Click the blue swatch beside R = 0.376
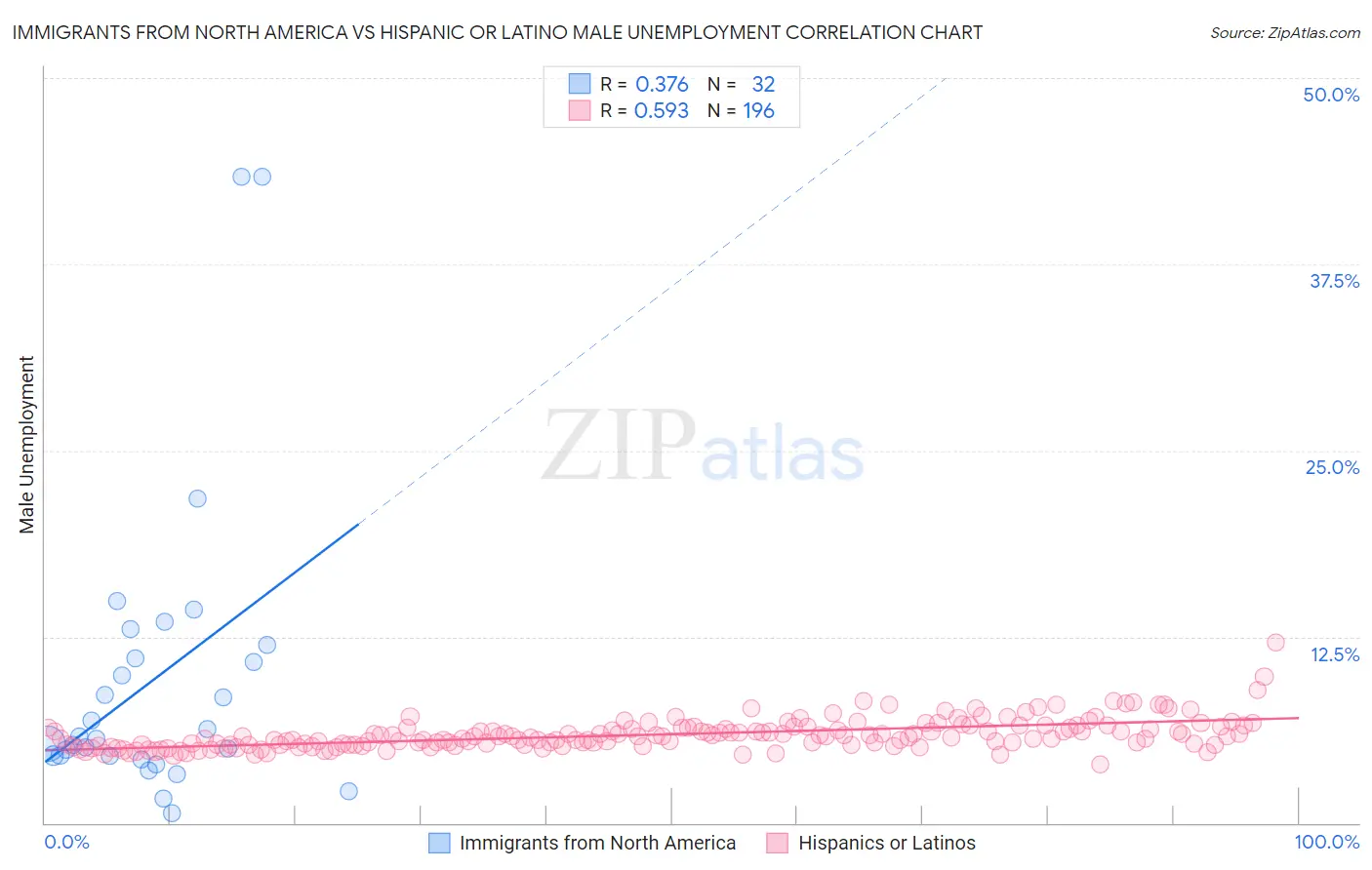 click(580, 84)
